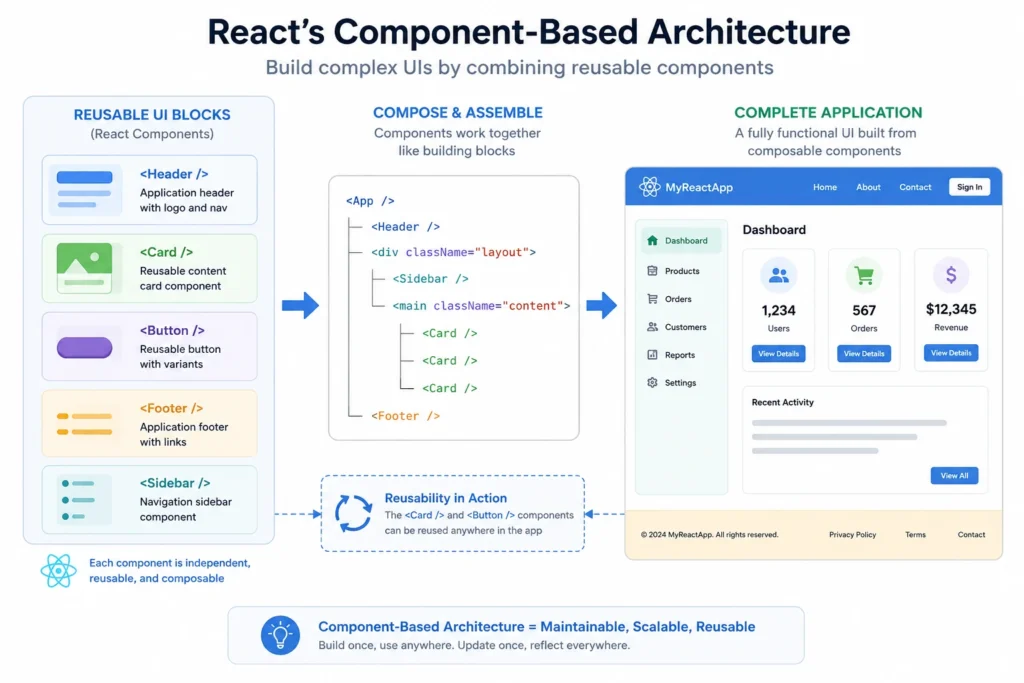Click the '1,234' users value
Image resolution: width=1024 pixels, height=683 pixels.
pos(778,310)
